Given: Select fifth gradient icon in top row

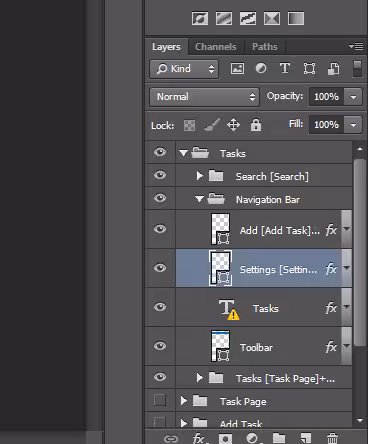Looking at the screenshot, I should click(x=296, y=19).
